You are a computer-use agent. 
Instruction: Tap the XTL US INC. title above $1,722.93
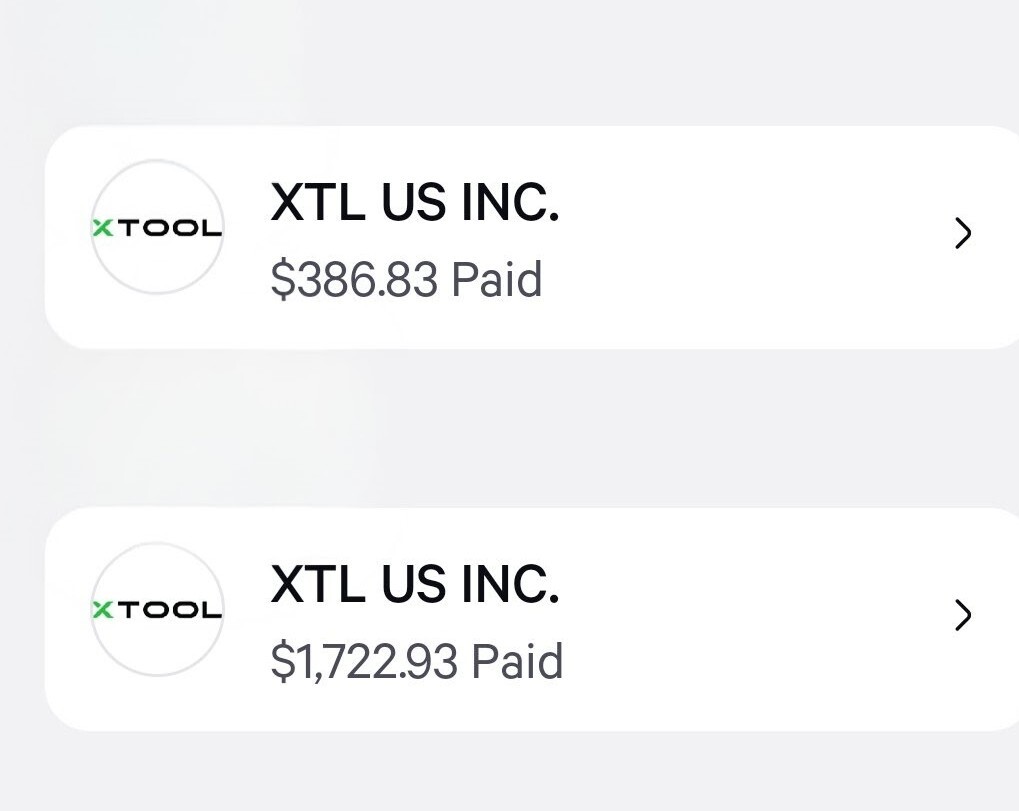pos(414,586)
